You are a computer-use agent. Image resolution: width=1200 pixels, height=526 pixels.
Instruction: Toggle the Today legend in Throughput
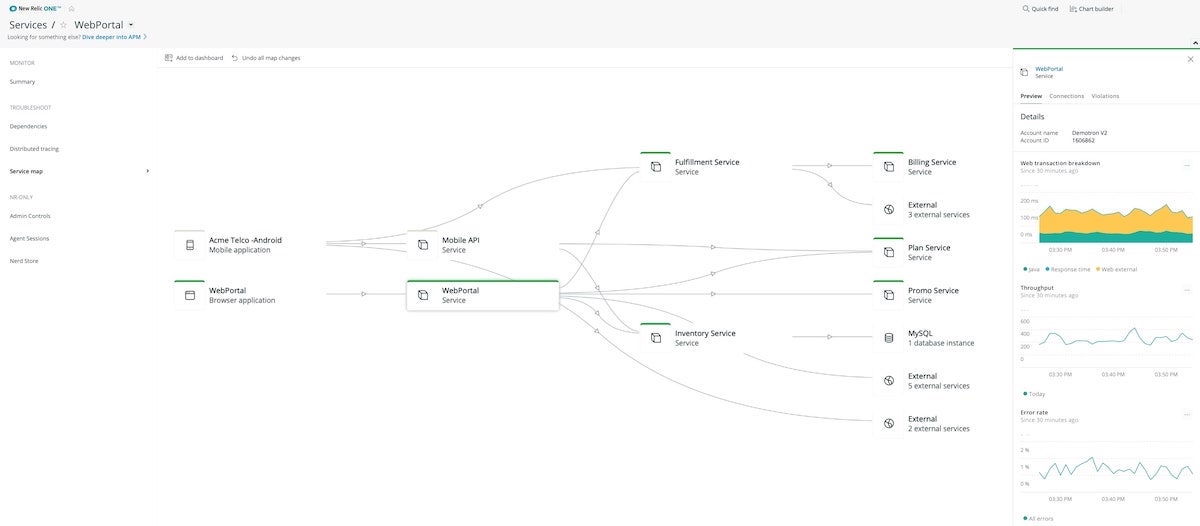[1034, 394]
